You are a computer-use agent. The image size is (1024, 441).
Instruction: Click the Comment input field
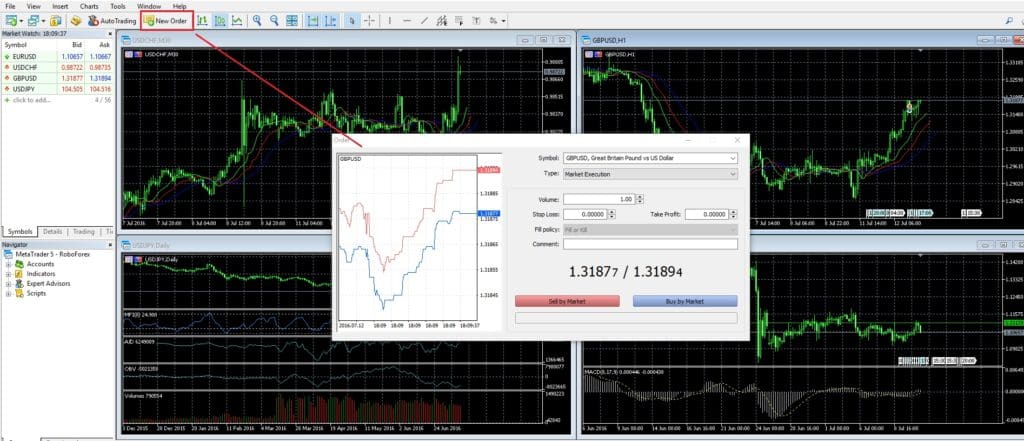point(650,244)
